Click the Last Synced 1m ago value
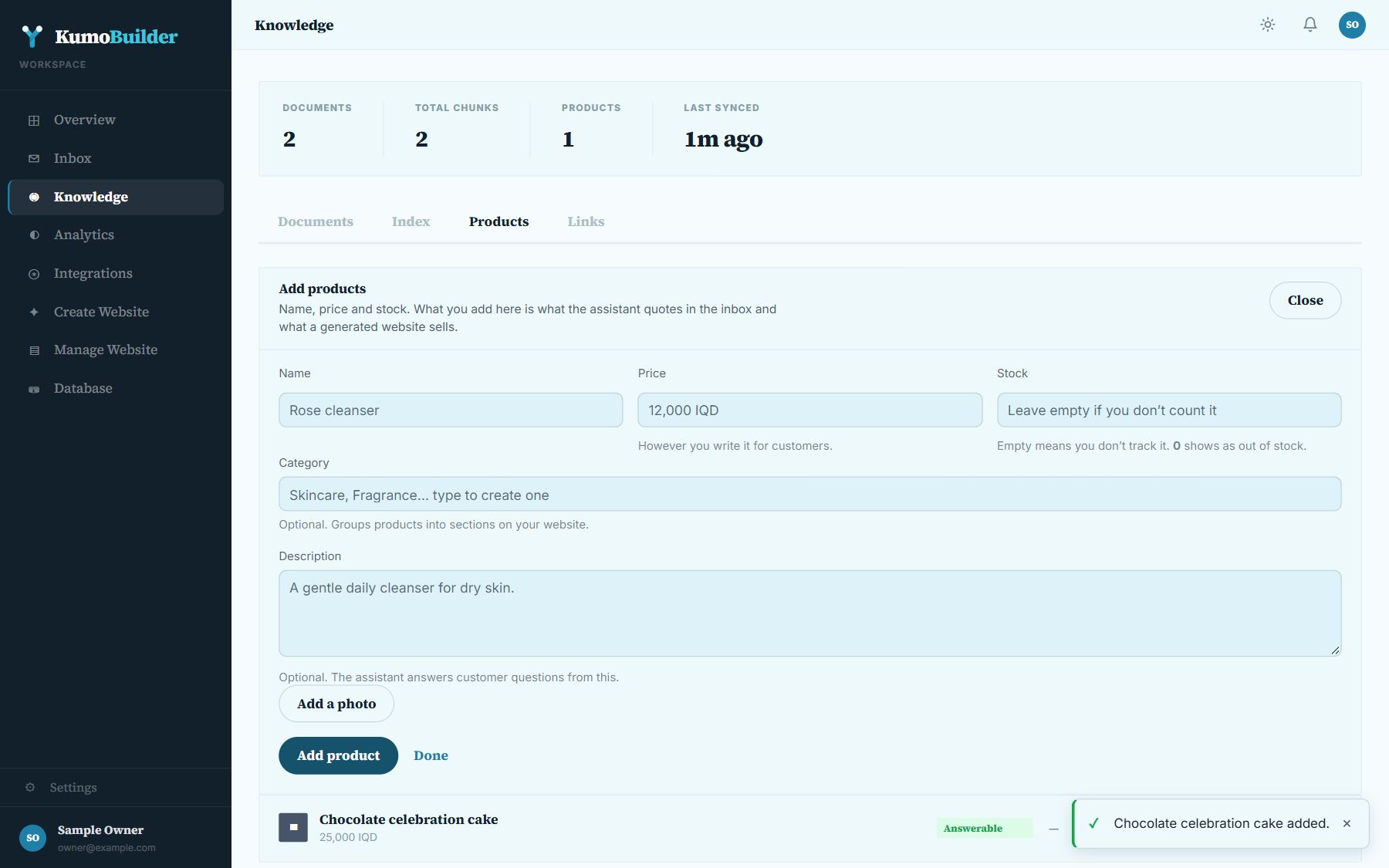The height and width of the screenshot is (868, 1389). tap(723, 139)
